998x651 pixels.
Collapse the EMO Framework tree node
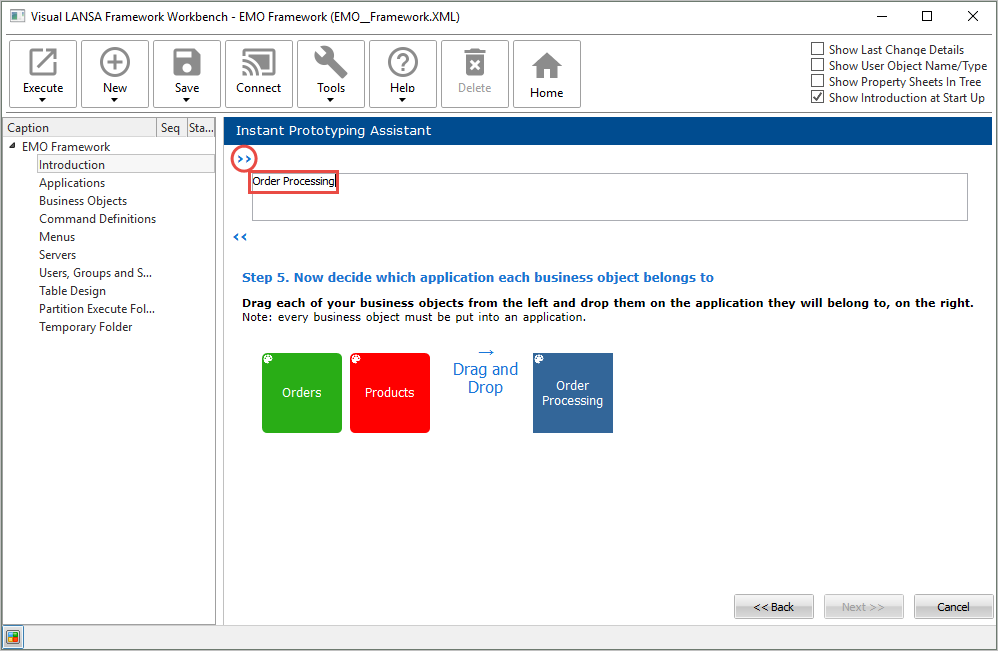(12, 146)
